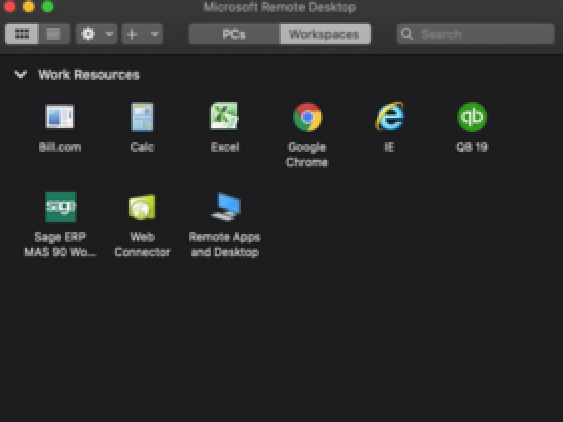Switch to grid view layout
Viewport: 563px width, 422px height.
(22, 34)
